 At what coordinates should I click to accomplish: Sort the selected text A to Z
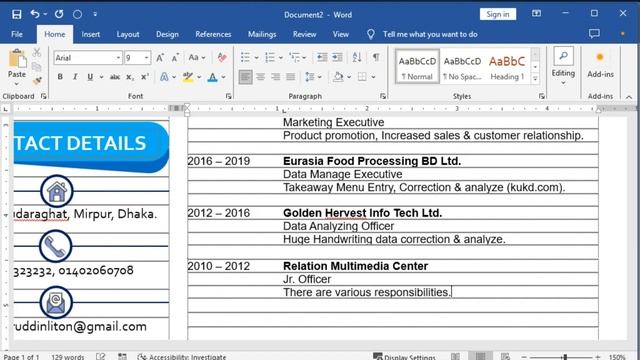pos(357,58)
